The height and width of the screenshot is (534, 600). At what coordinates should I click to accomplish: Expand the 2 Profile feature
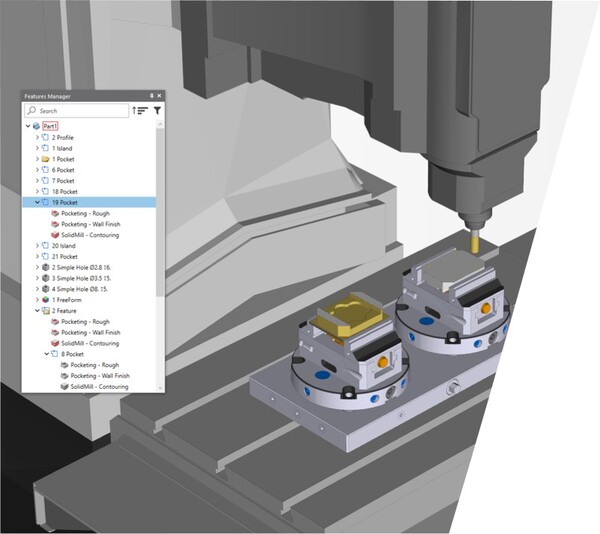pyautogui.click(x=37, y=138)
